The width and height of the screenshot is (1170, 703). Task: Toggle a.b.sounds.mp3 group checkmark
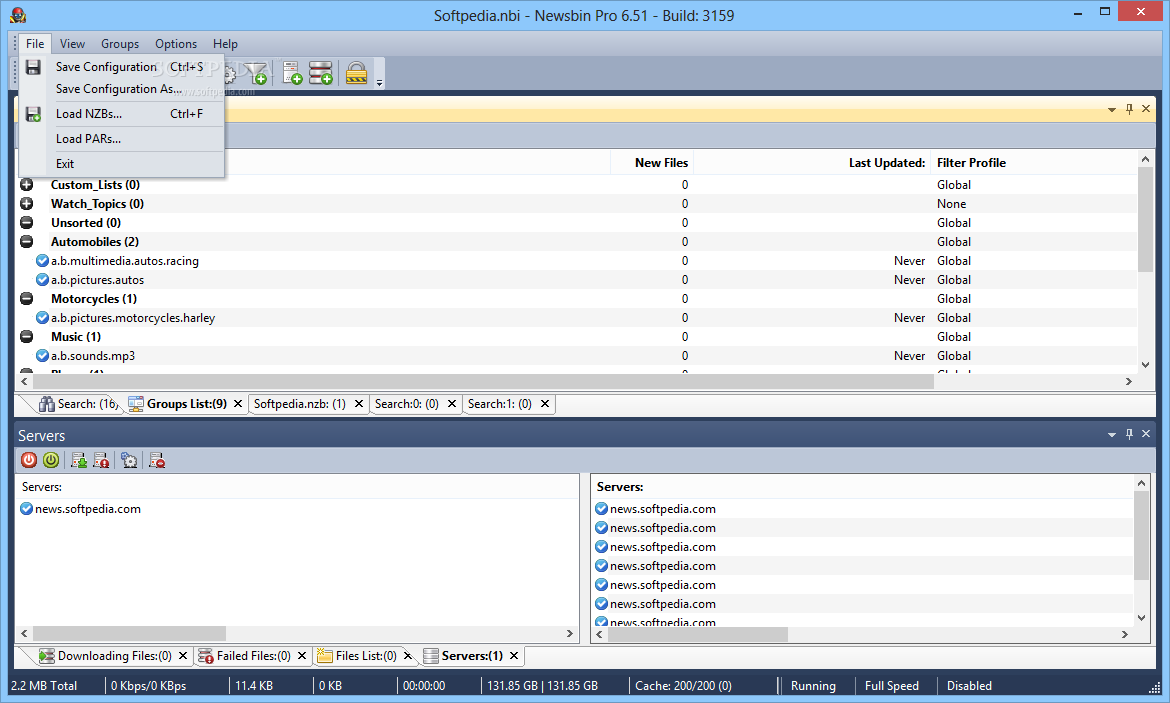pos(43,356)
